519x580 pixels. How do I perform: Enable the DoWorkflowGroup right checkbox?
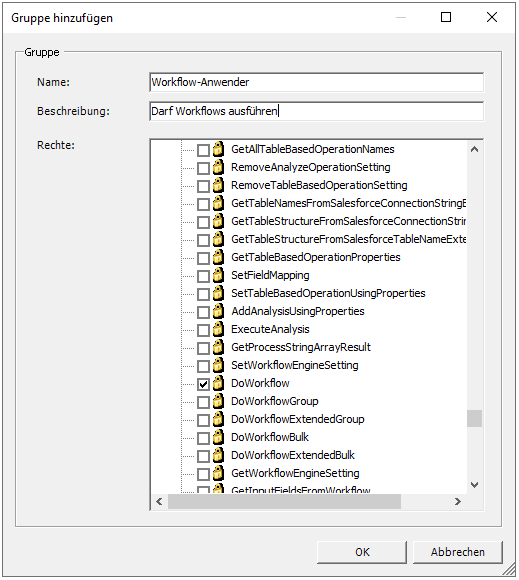click(203, 402)
